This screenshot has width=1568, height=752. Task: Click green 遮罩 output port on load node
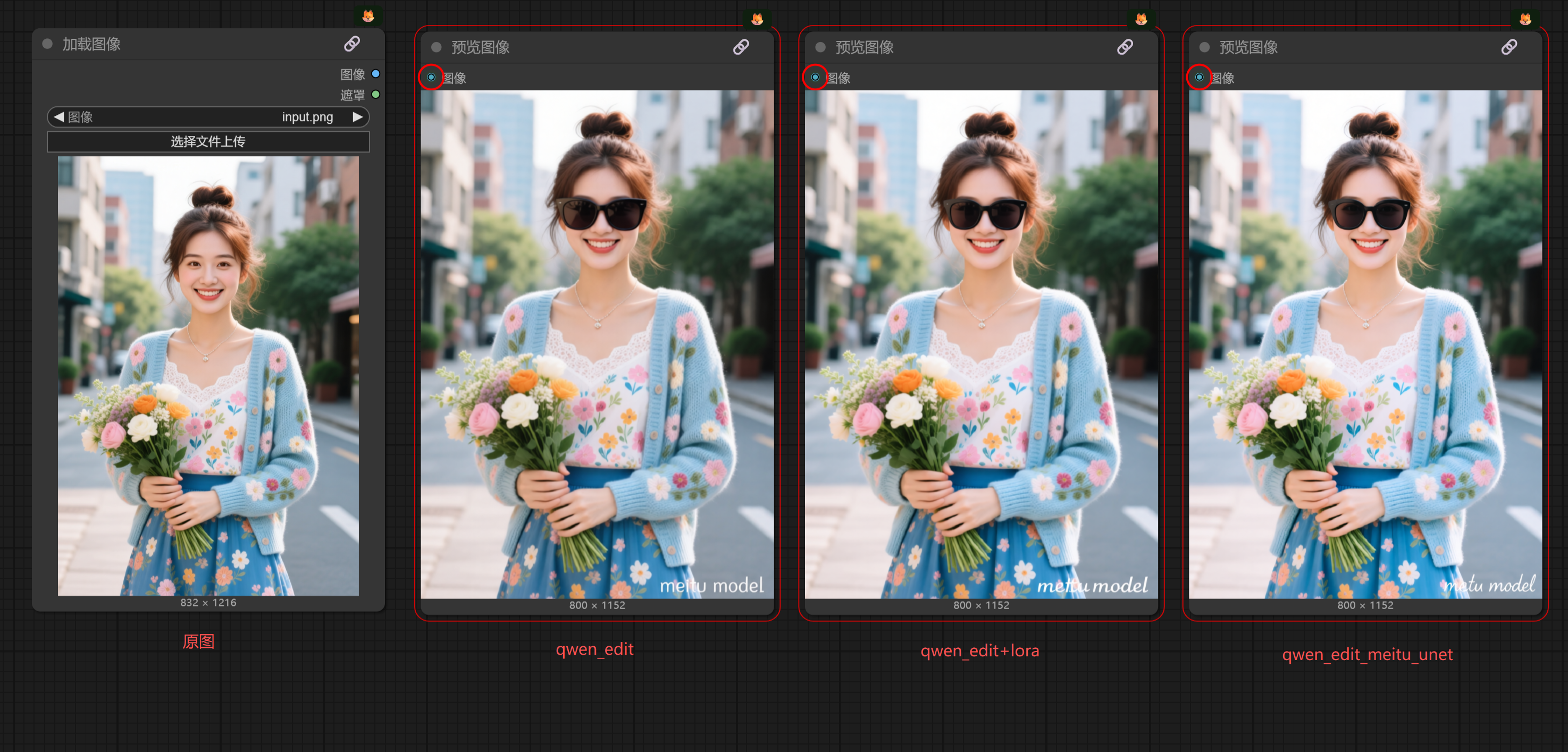375,94
